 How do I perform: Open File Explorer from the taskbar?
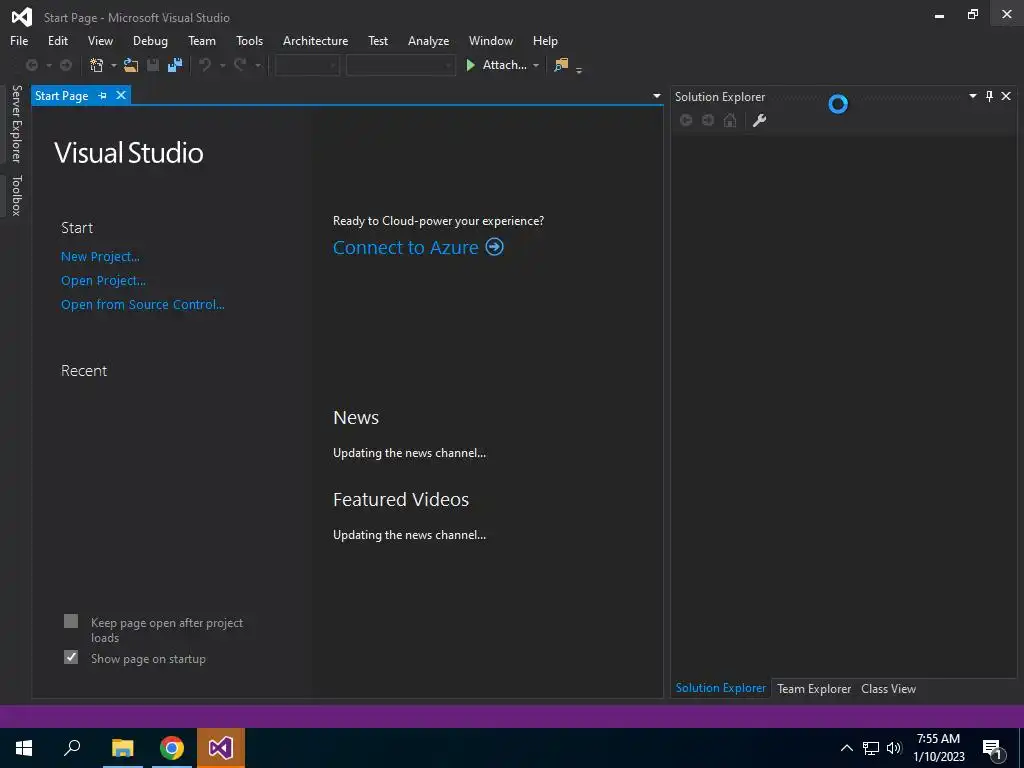(122, 748)
